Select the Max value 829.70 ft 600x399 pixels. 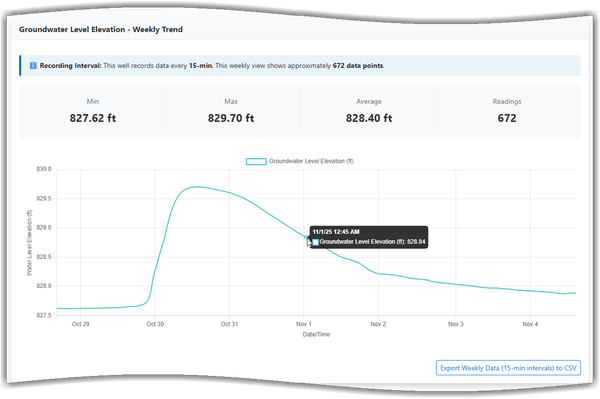pyautogui.click(x=231, y=118)
